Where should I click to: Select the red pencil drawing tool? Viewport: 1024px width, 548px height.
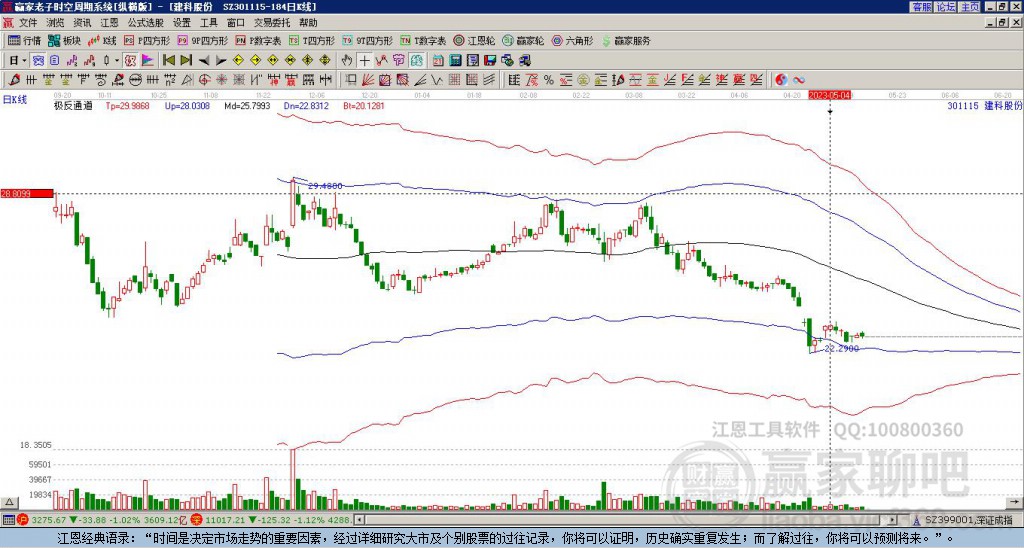click(x=14, y=80)
